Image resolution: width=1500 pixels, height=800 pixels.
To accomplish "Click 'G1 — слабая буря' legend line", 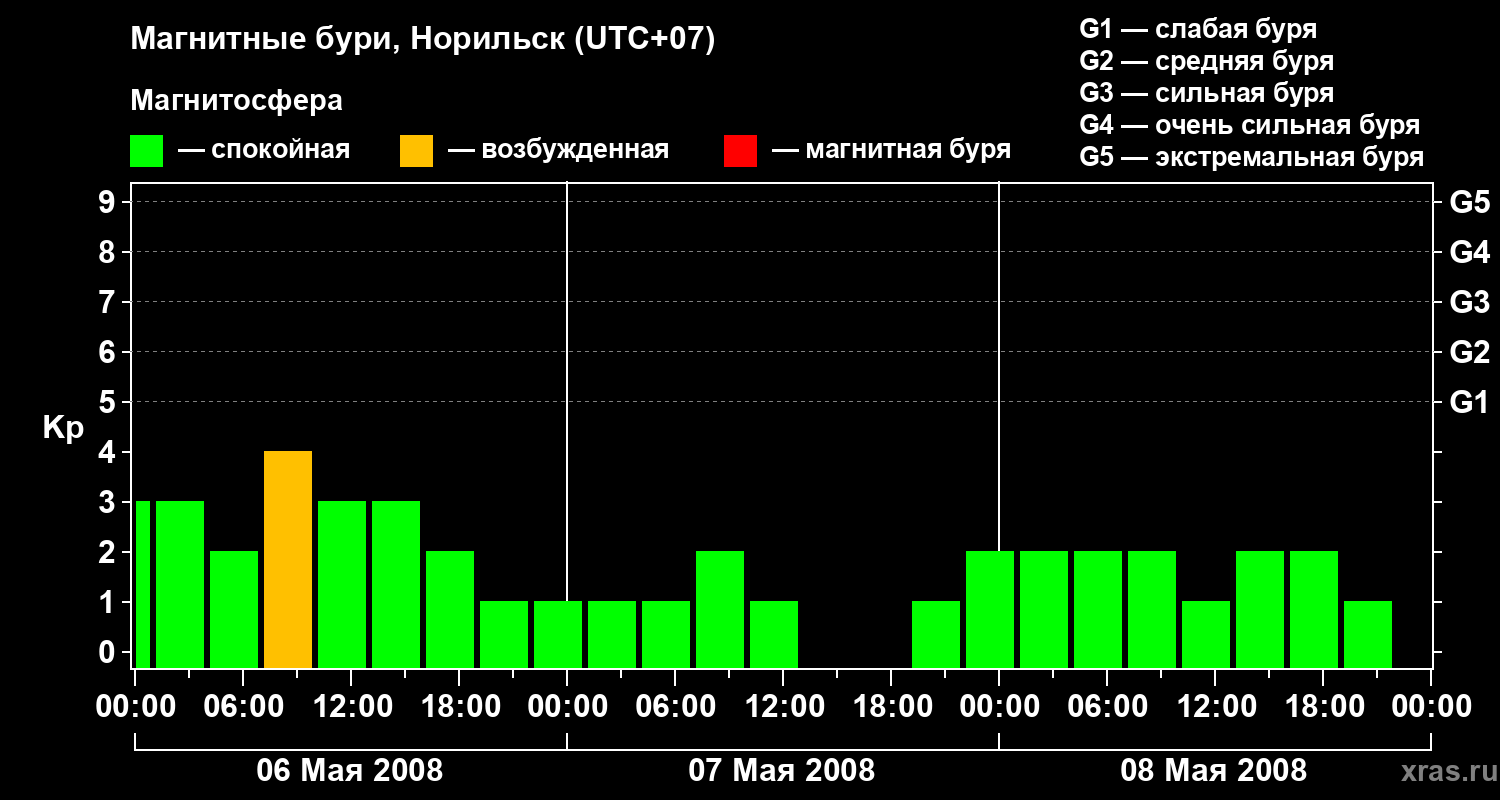I will point(1198,29).
